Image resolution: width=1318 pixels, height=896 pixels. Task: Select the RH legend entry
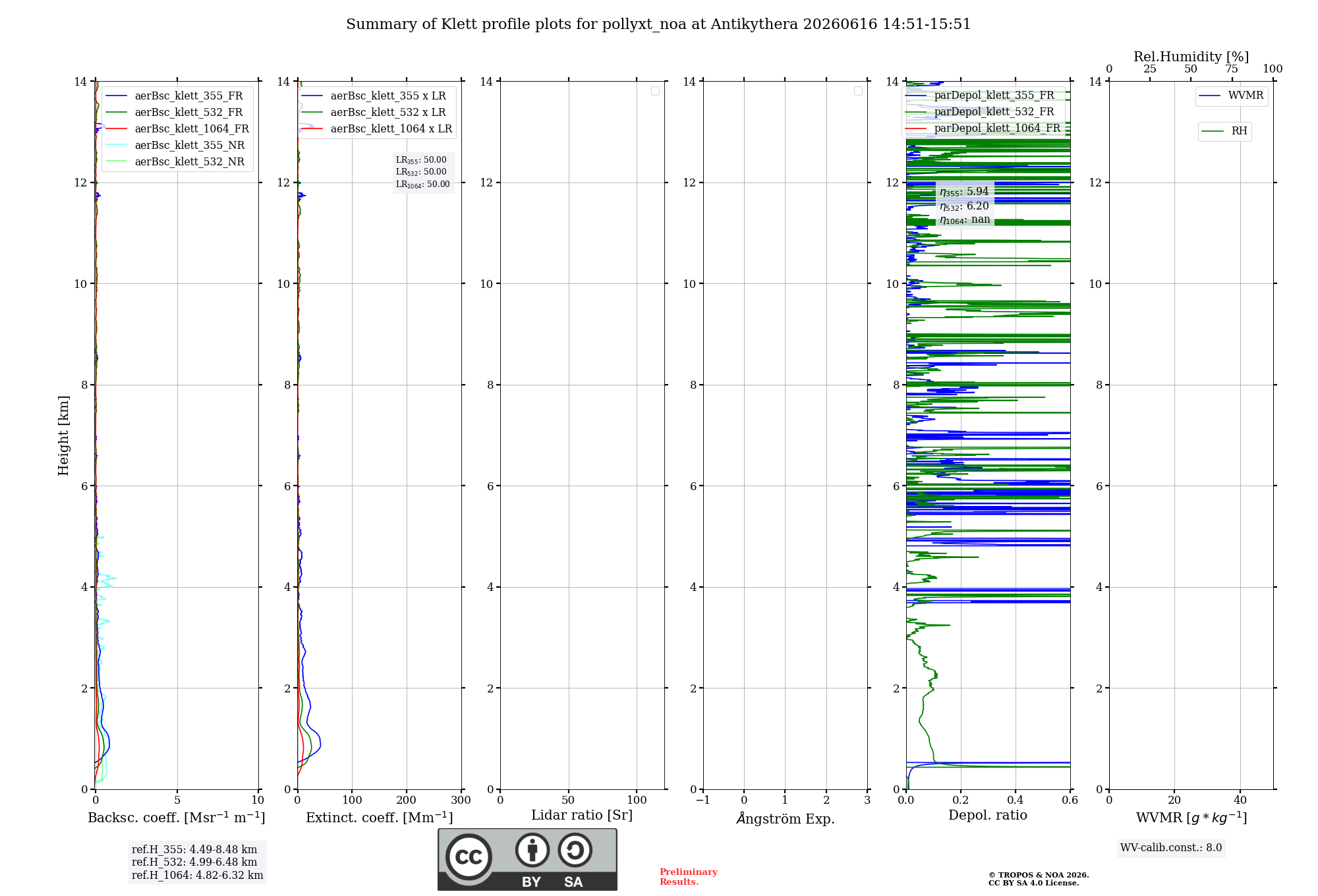click(x=1224, y=131)
